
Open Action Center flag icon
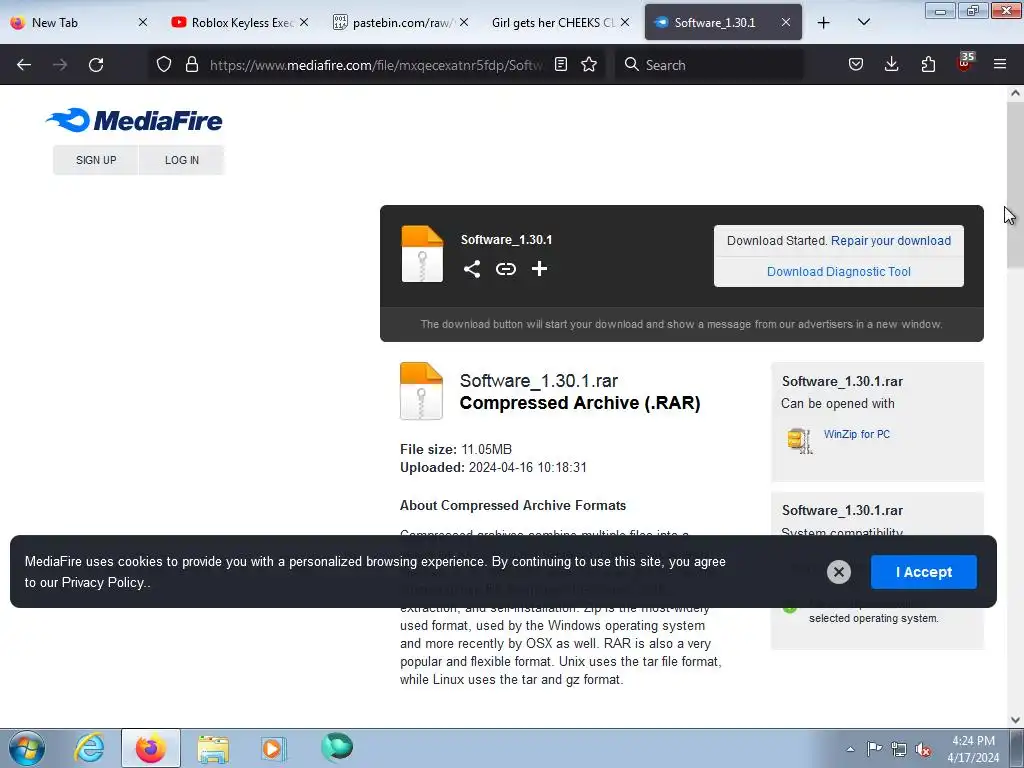click(x=874, y=748)
